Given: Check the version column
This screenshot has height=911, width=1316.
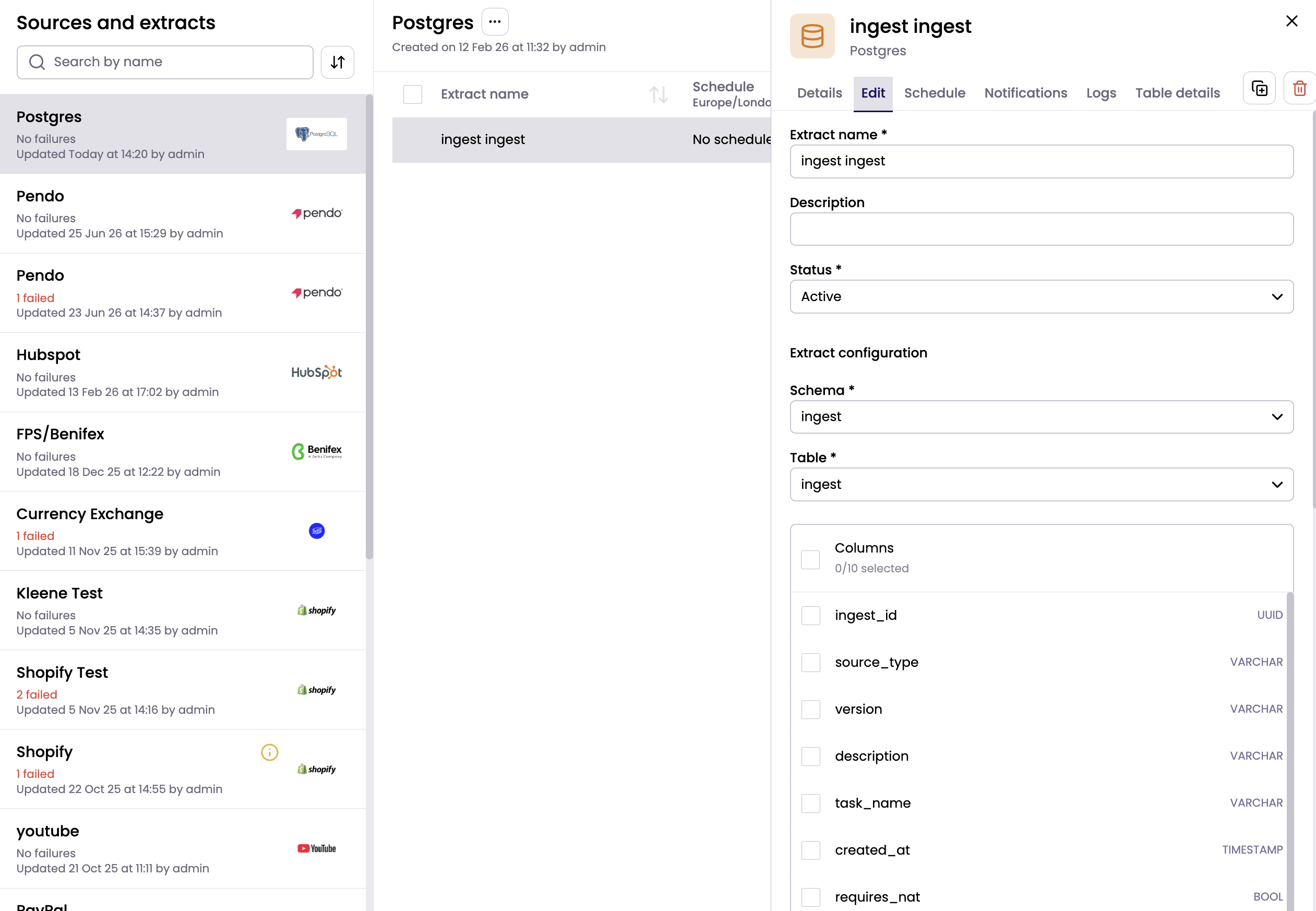Looking at the screenshot, I should [x=810, y=709].
